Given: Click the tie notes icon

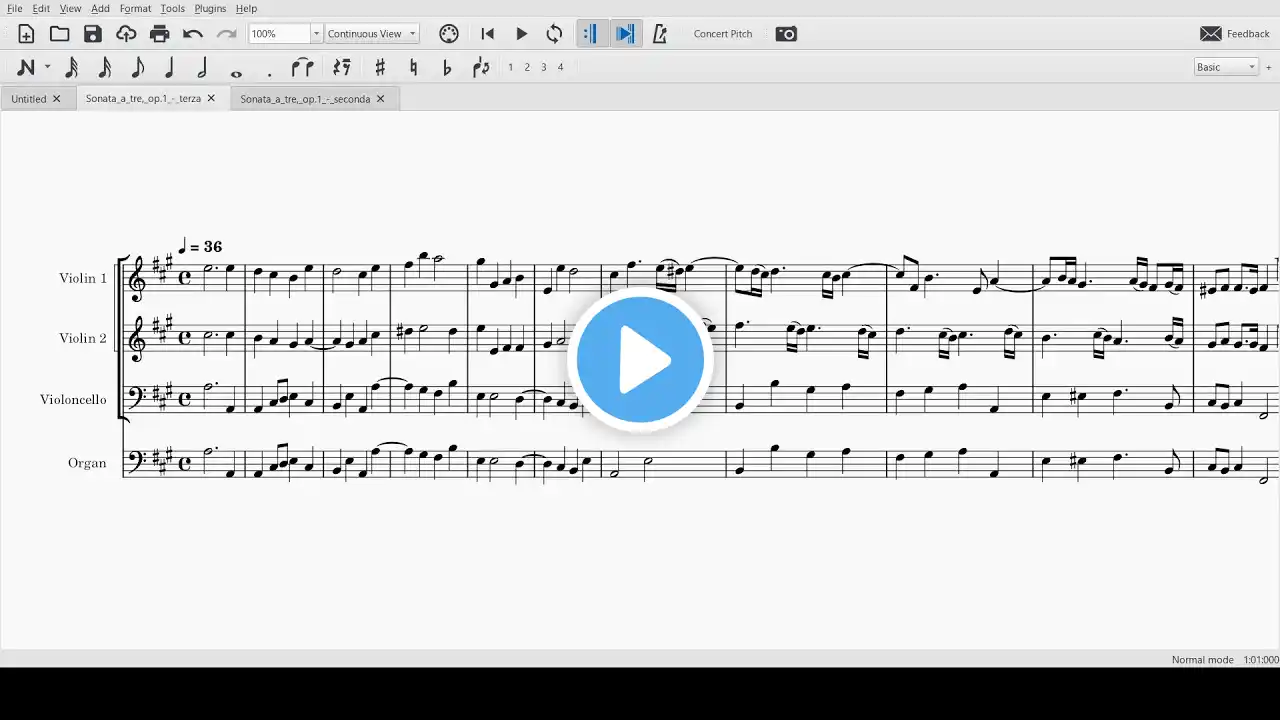Looking at the screenshot, I should pos(302,67).
